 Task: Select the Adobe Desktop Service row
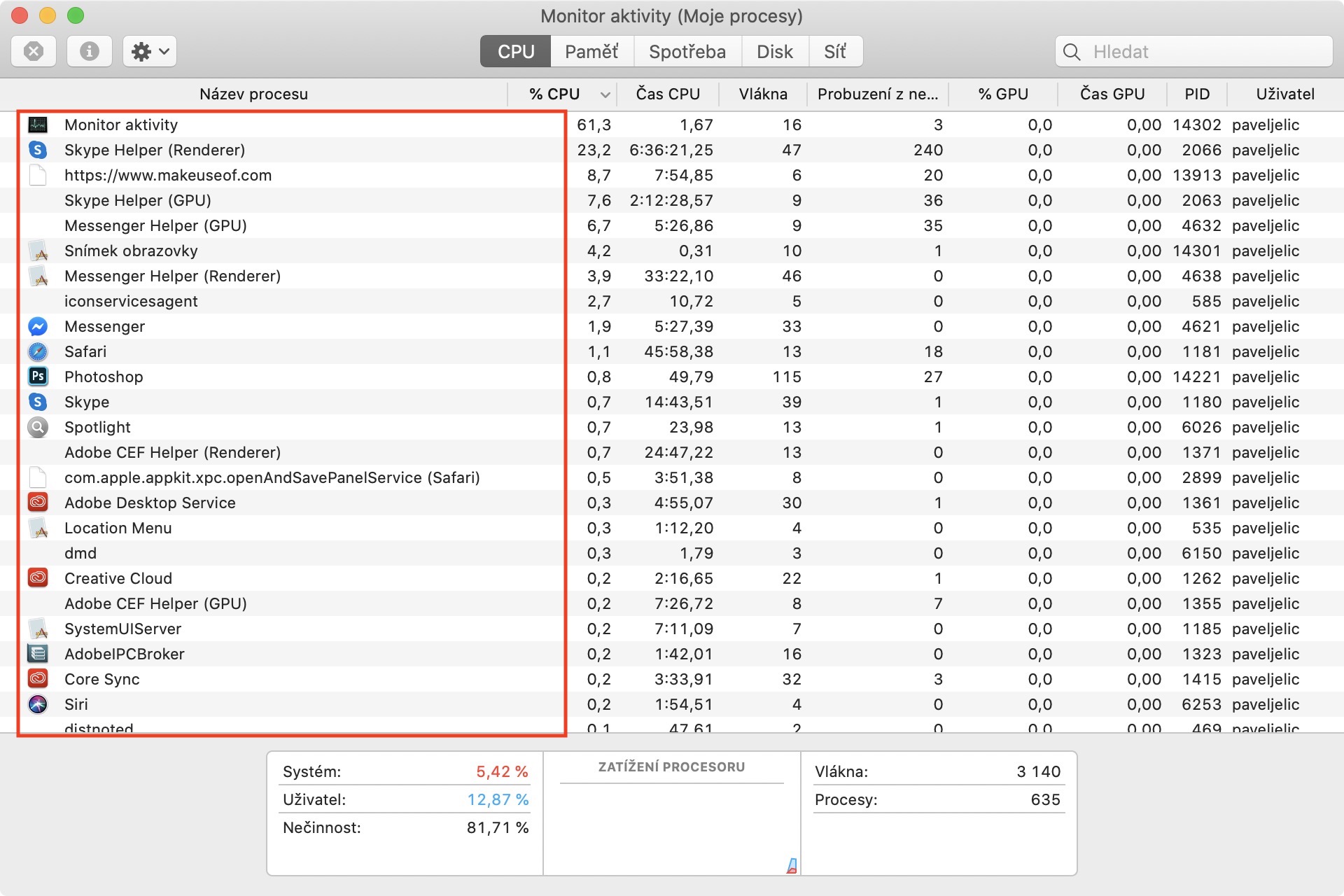pos(150,503)
